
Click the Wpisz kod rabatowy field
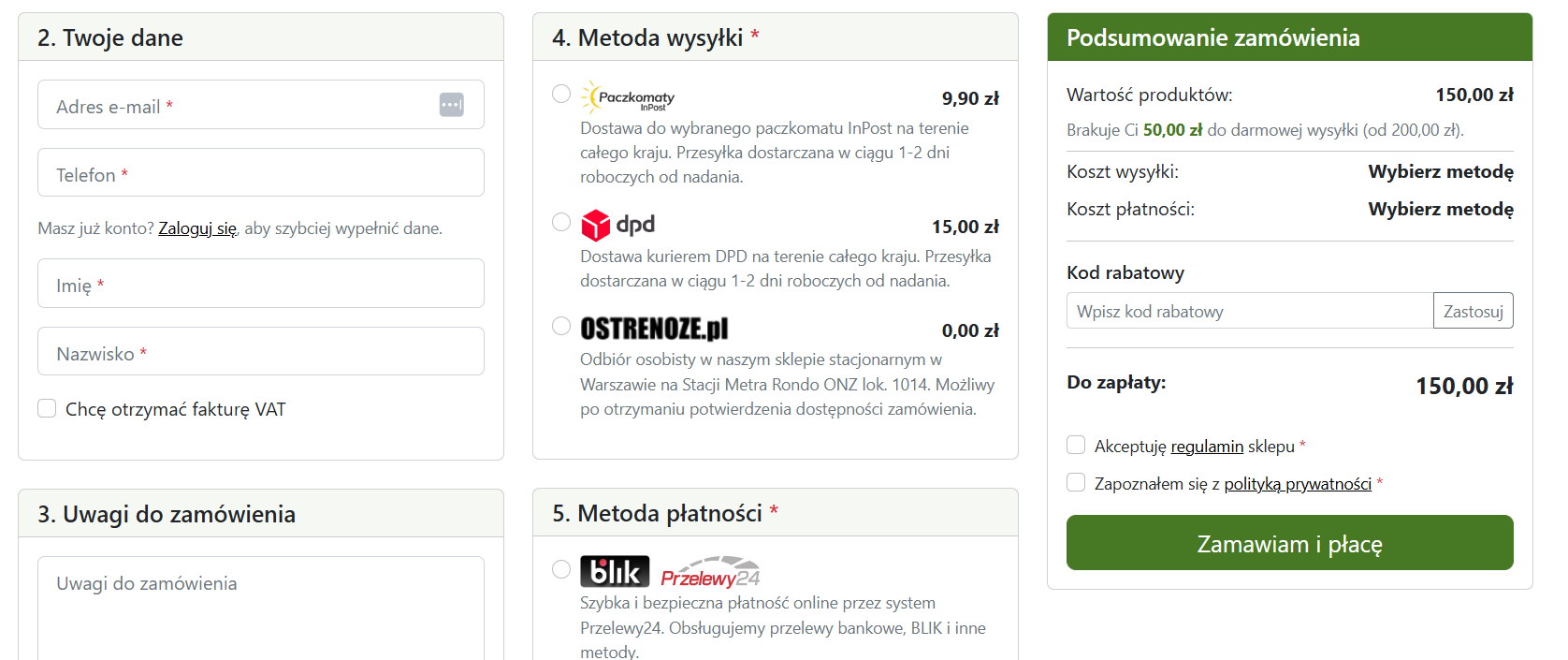point(1249,311)
